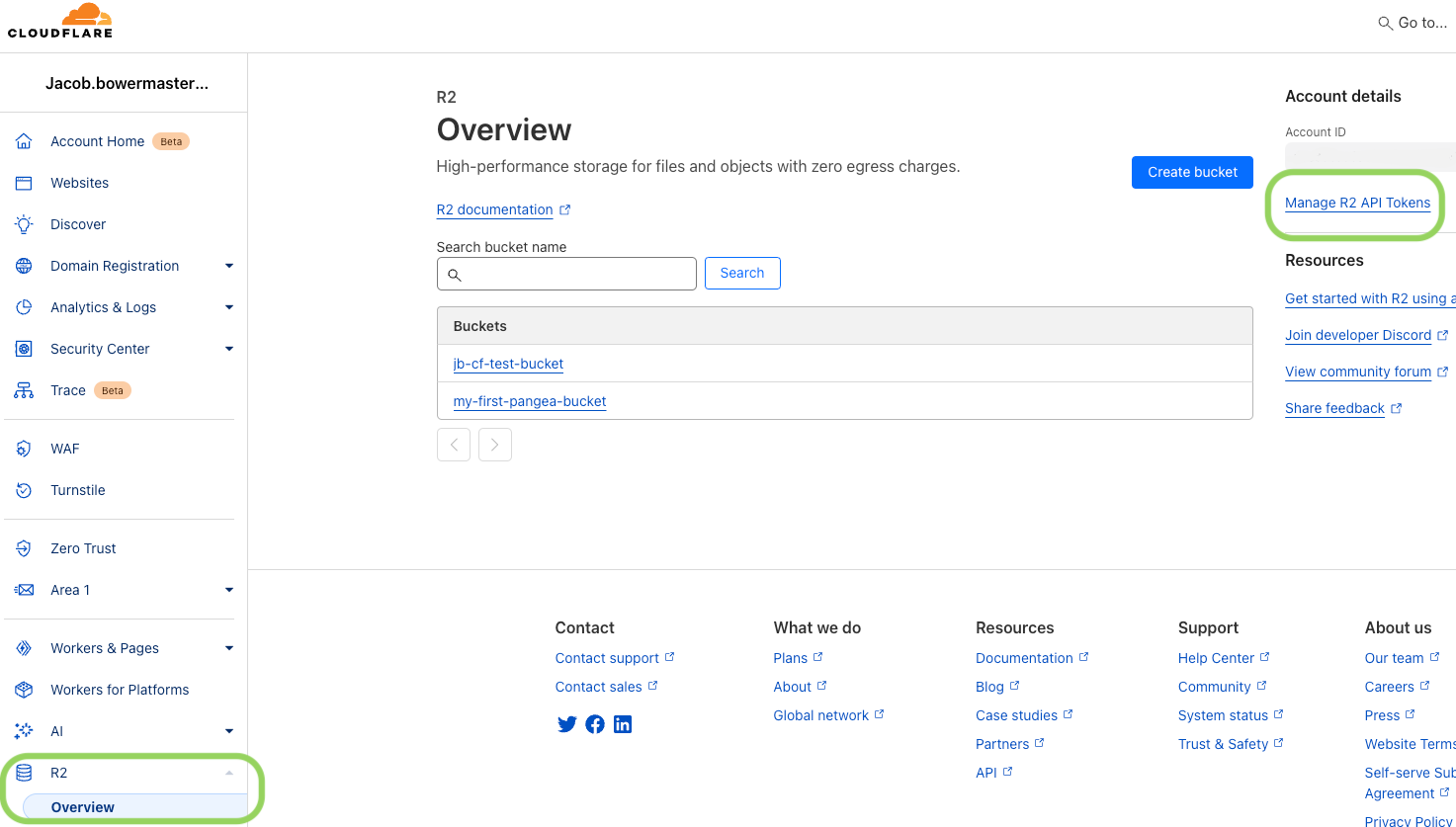
Task: Open the jb-cf-test-bucket link
Action: tap(508, 364)
